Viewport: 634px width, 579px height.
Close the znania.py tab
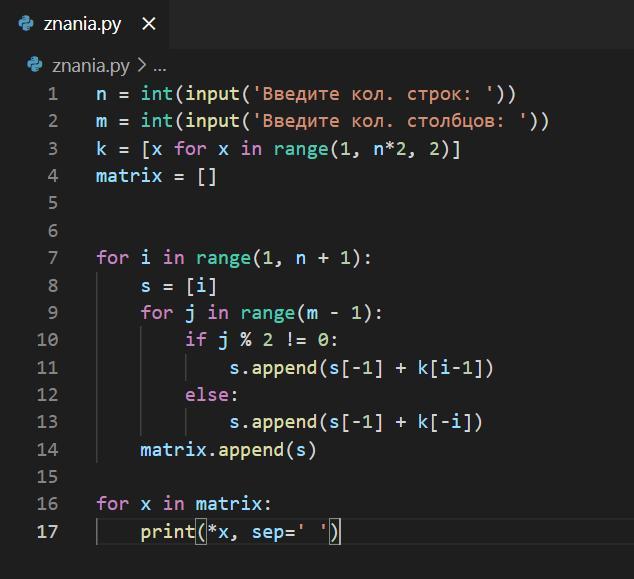pyautogui.click(x=149, y=24)
